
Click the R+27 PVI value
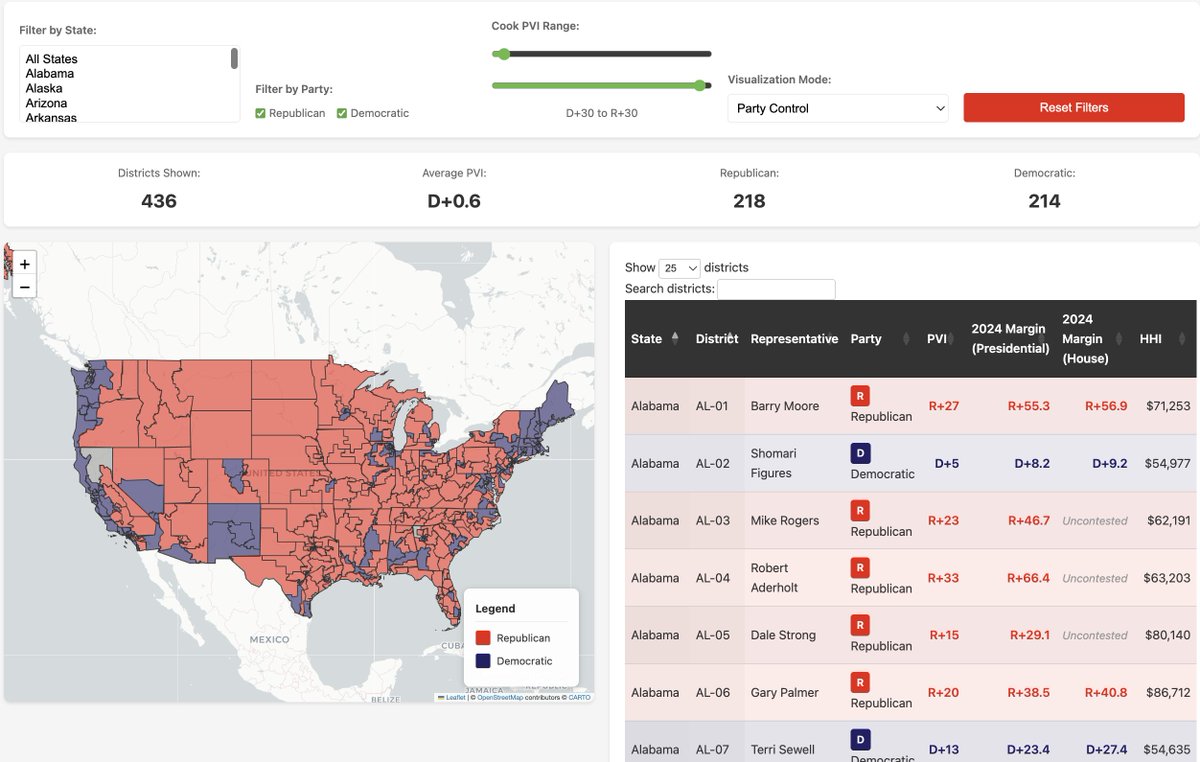[943, 406]
